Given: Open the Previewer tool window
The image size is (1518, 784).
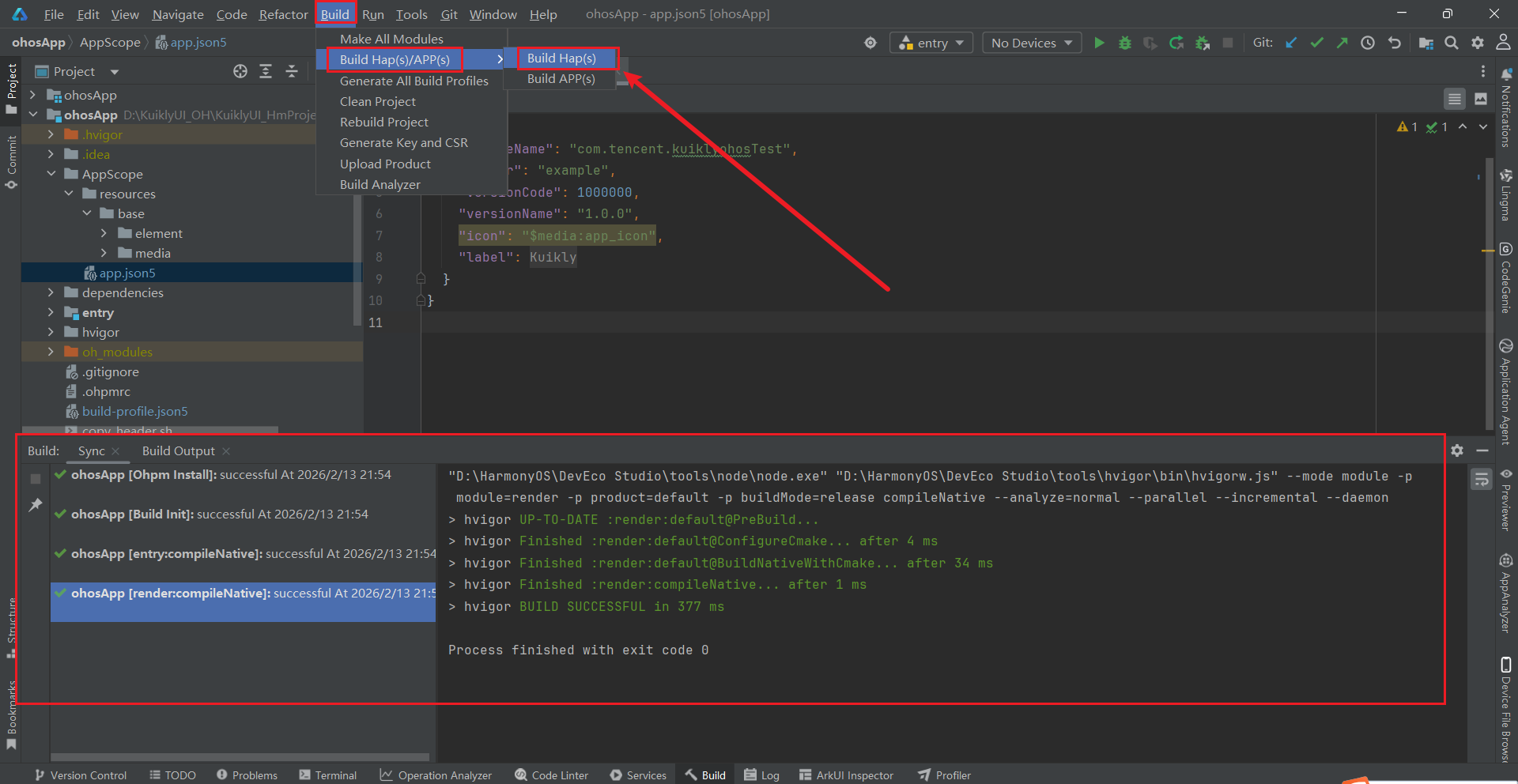Looking at the screenshot, I should 1506,499.
